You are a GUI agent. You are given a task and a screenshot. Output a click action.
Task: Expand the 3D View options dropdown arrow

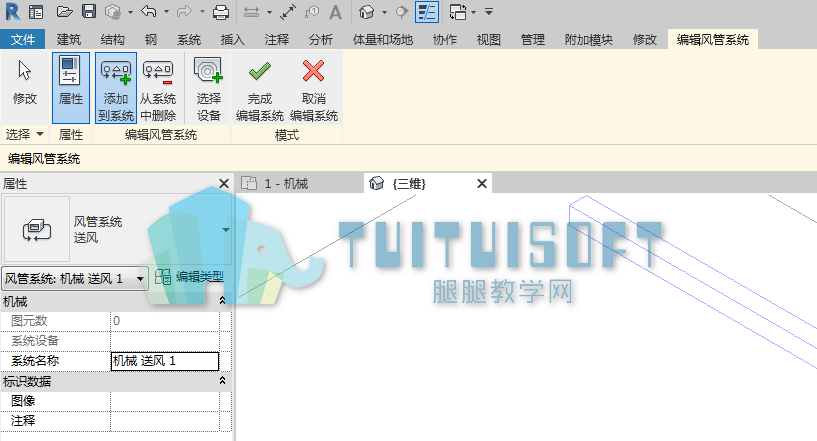coord(384,11)
